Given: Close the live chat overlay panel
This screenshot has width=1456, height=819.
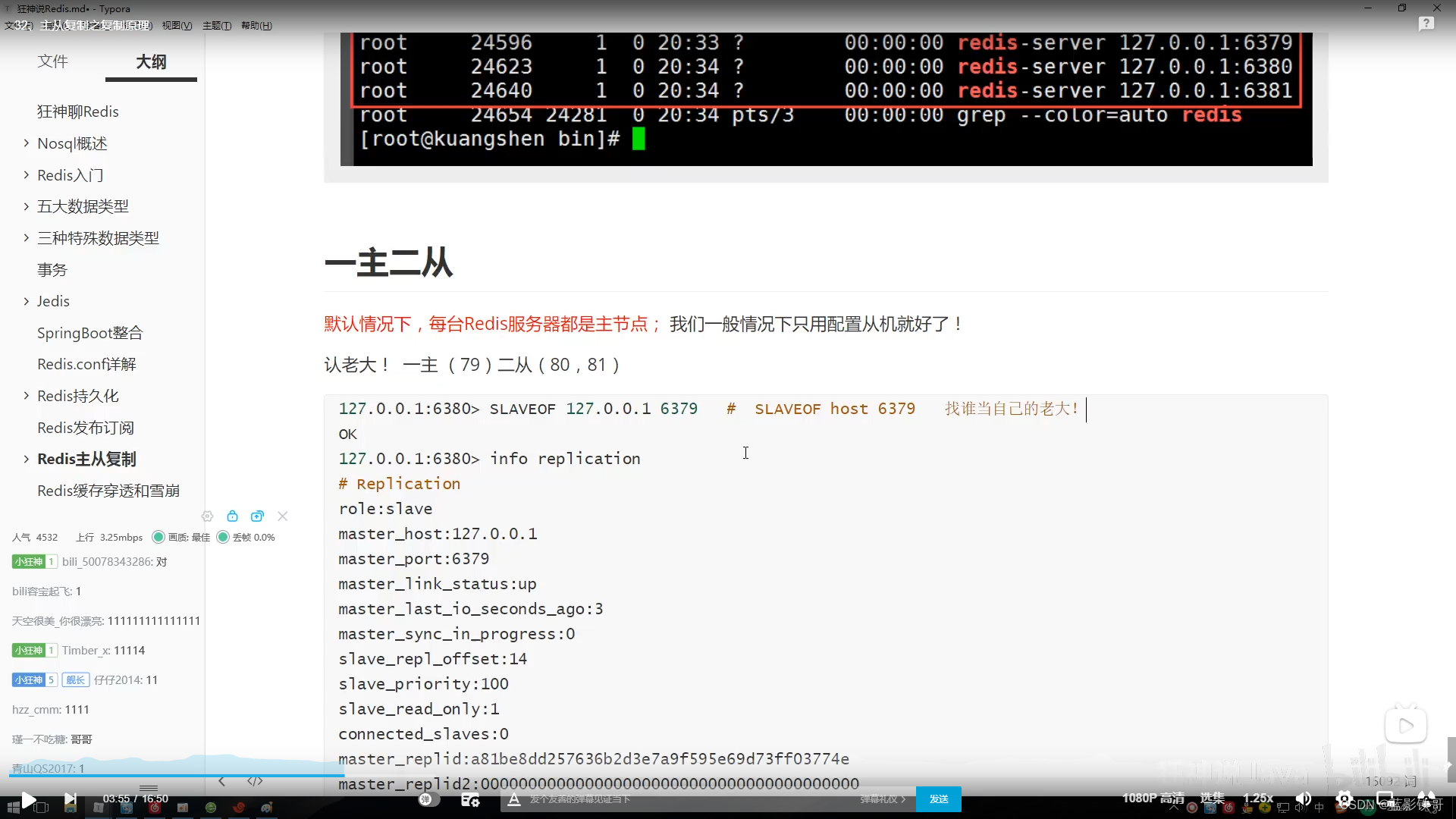Looking at the screenshot, I should (x=282, y=516).
